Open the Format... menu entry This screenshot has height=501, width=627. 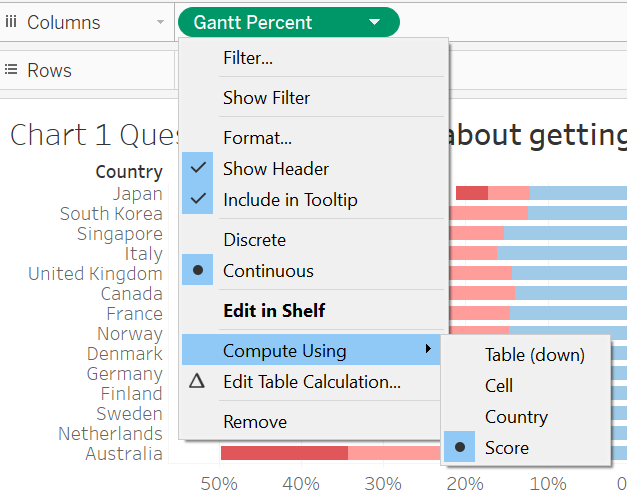(x=257, y=138)
